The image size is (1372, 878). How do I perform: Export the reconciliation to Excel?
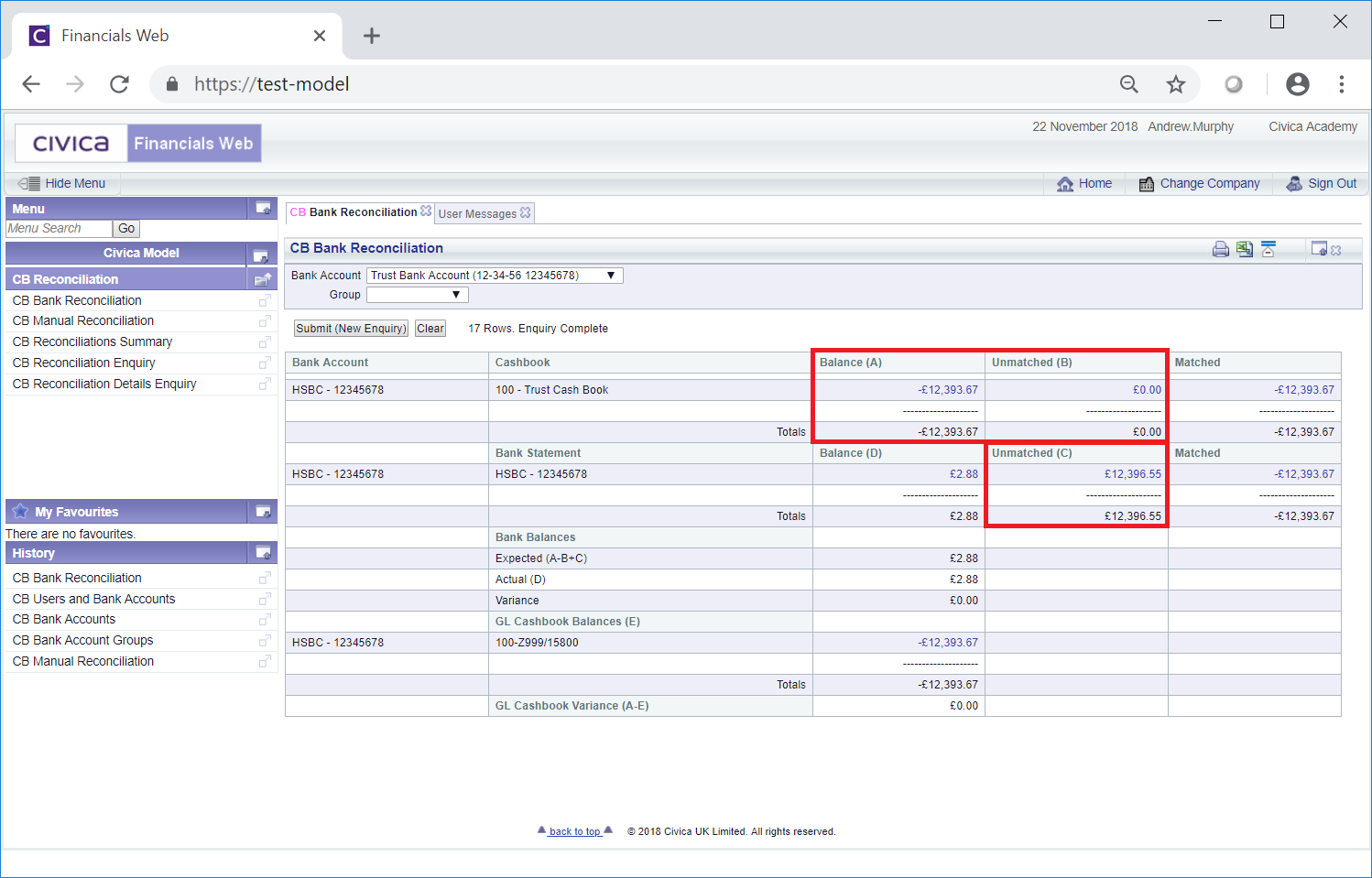point(1245,249)
